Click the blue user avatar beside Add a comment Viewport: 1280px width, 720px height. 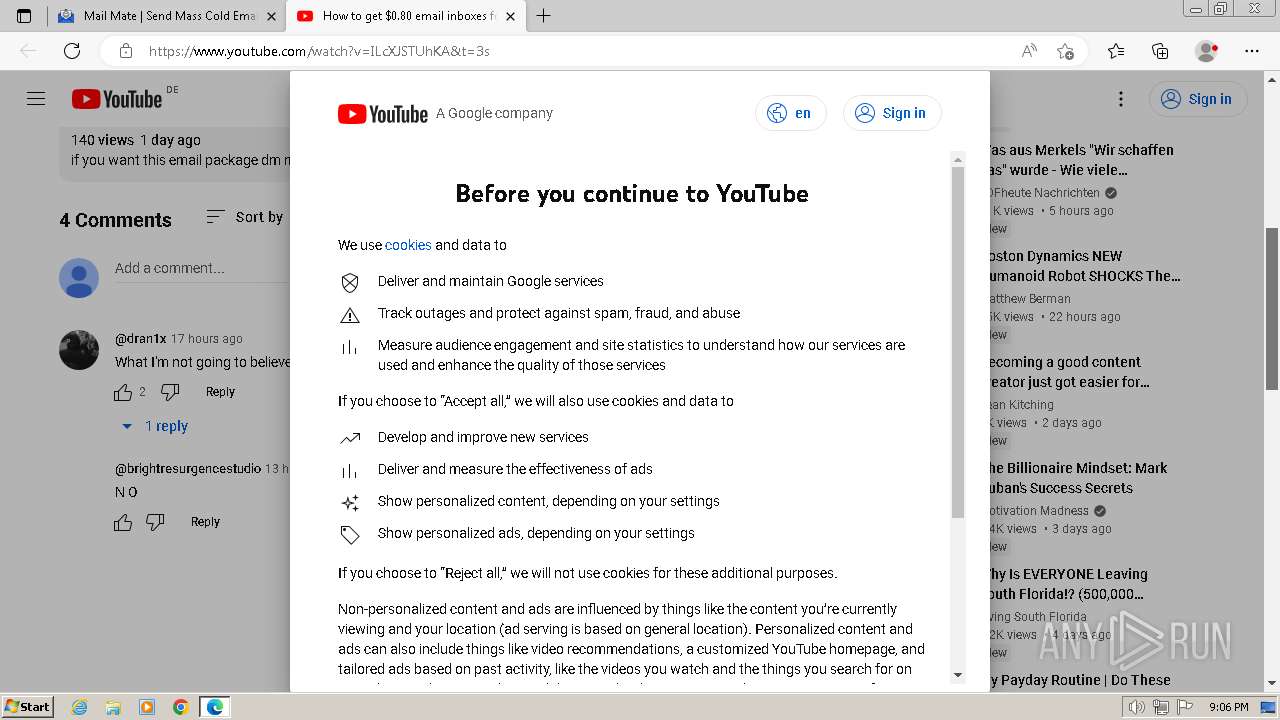(79, 278)
